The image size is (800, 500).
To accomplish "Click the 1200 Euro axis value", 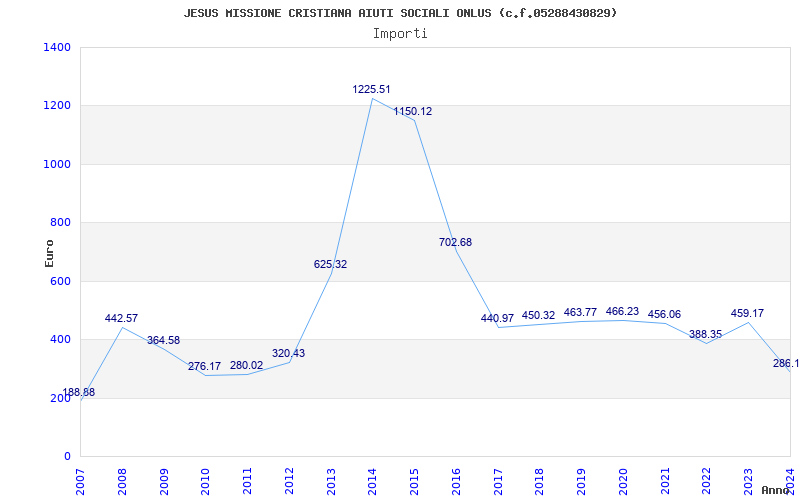I will pos(57,106).
